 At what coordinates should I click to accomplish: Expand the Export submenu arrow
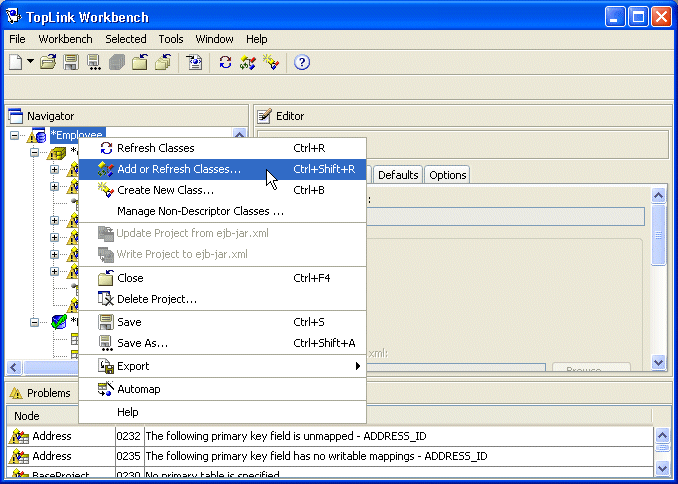tap(357, 366)
